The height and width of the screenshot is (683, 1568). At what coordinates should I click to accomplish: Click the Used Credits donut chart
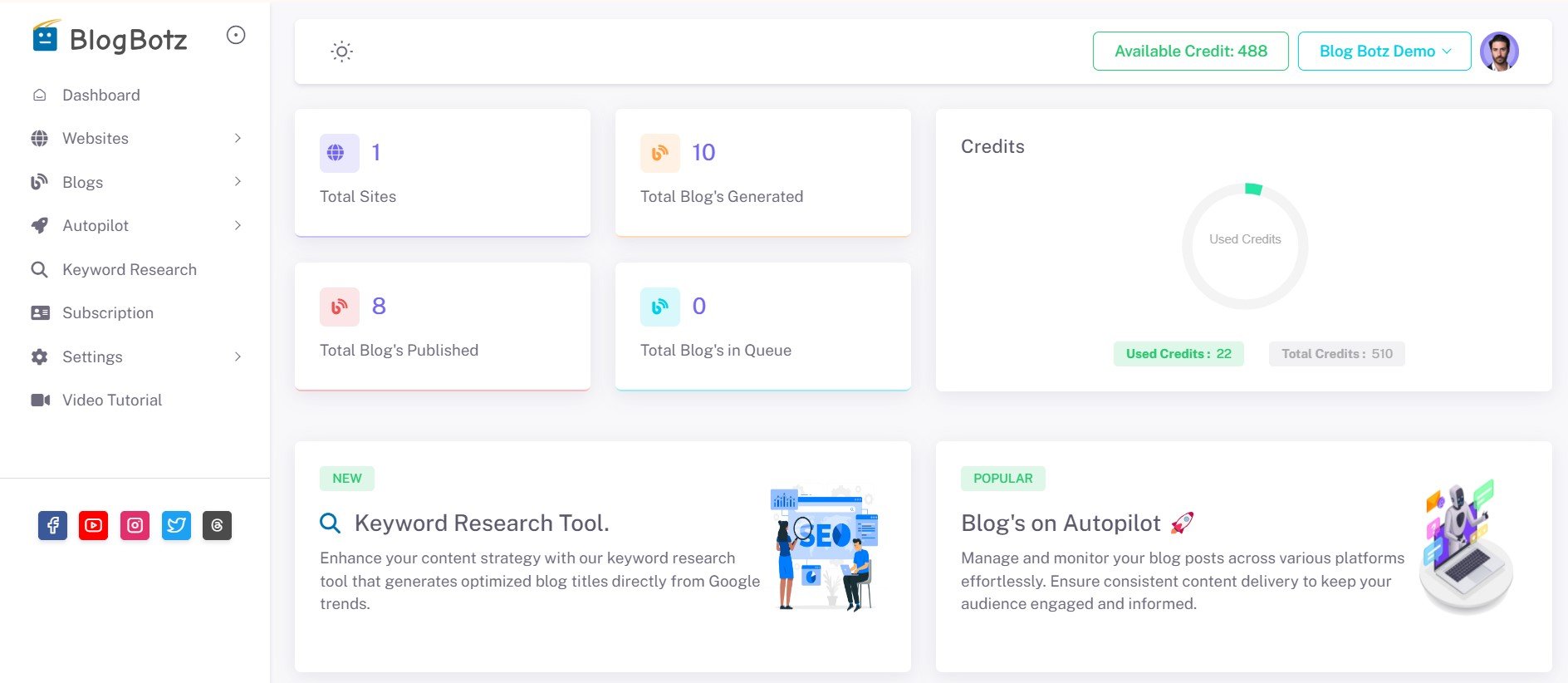[1244, 246]
